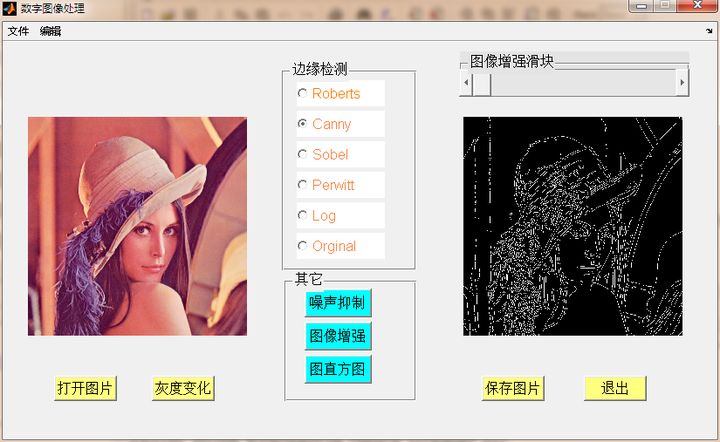Viewport: 720px width, 442px height.
Task: Click the slider's left arrow
Action: tap(466, 83)
